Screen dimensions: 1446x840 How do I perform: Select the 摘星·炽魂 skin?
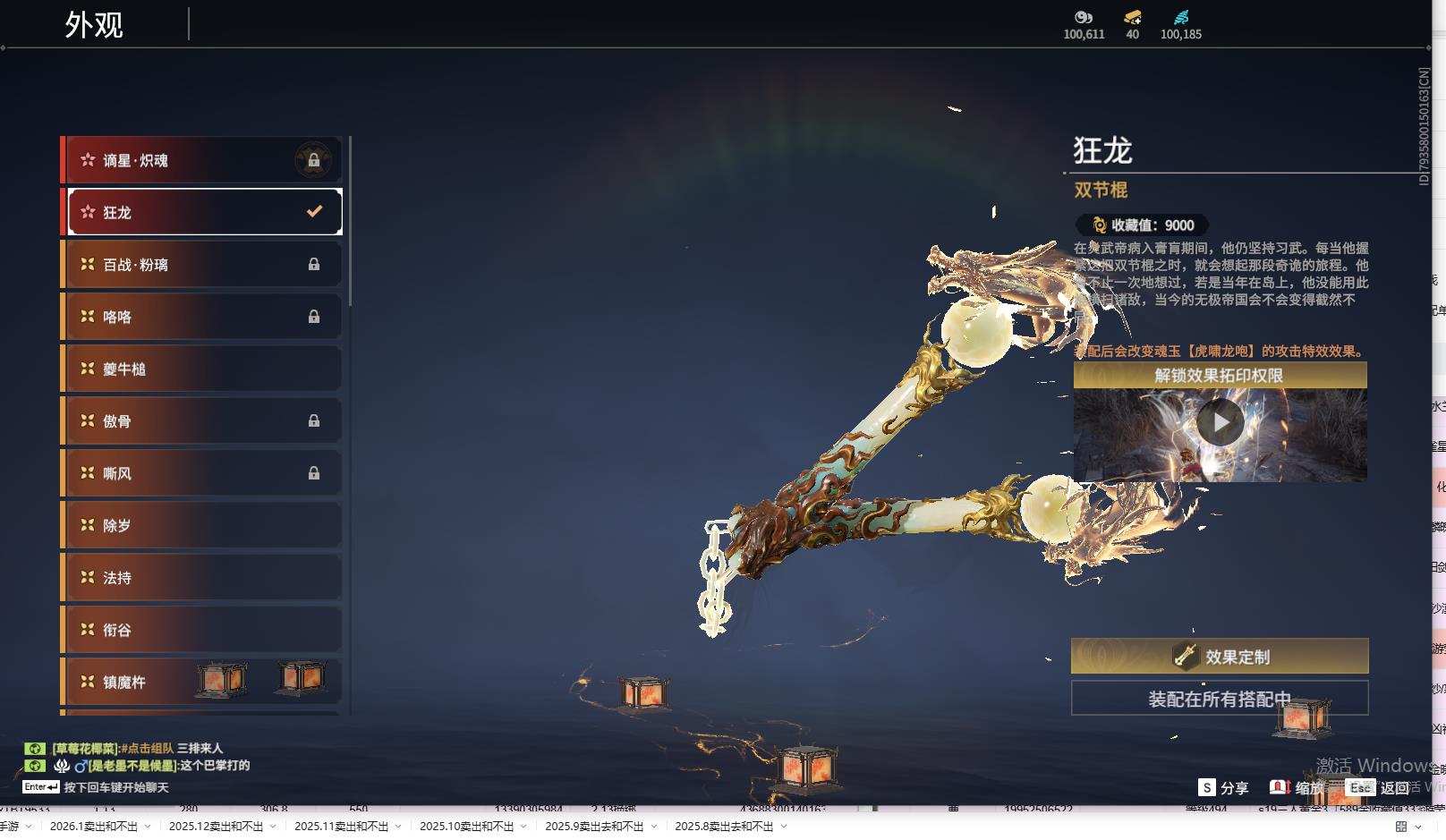(x=201, y=160)
